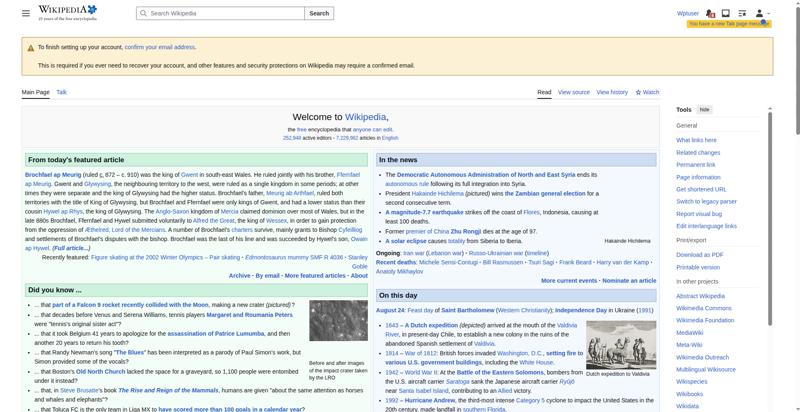This screenshot has height=412, width=800.
Task: Open Wptuser user page link
Action: [x=687, y=13]
